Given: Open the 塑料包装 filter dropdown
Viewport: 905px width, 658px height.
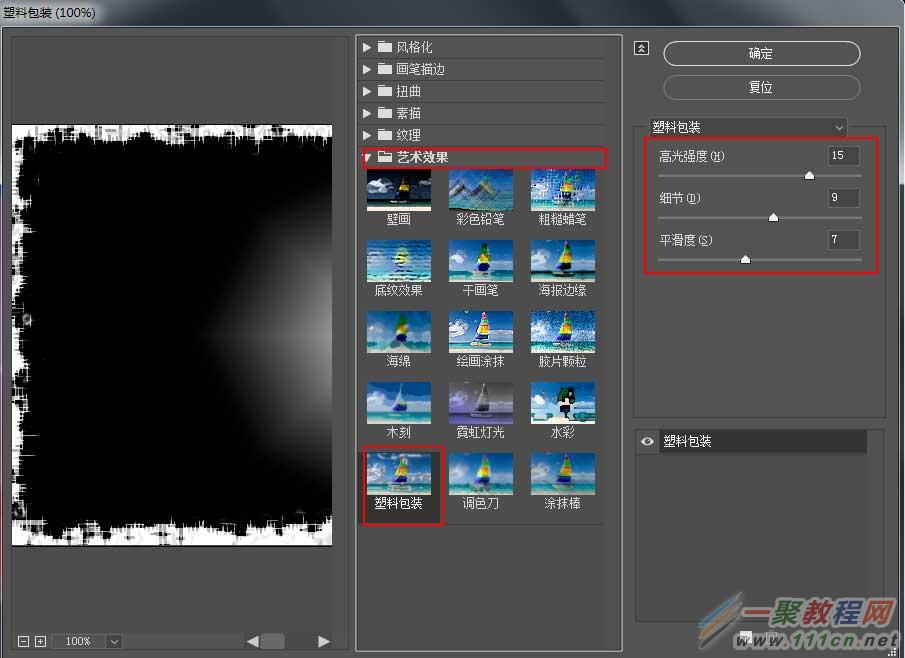Looking at the screenshot, I should pyautogui.click(x=748, y=127).
